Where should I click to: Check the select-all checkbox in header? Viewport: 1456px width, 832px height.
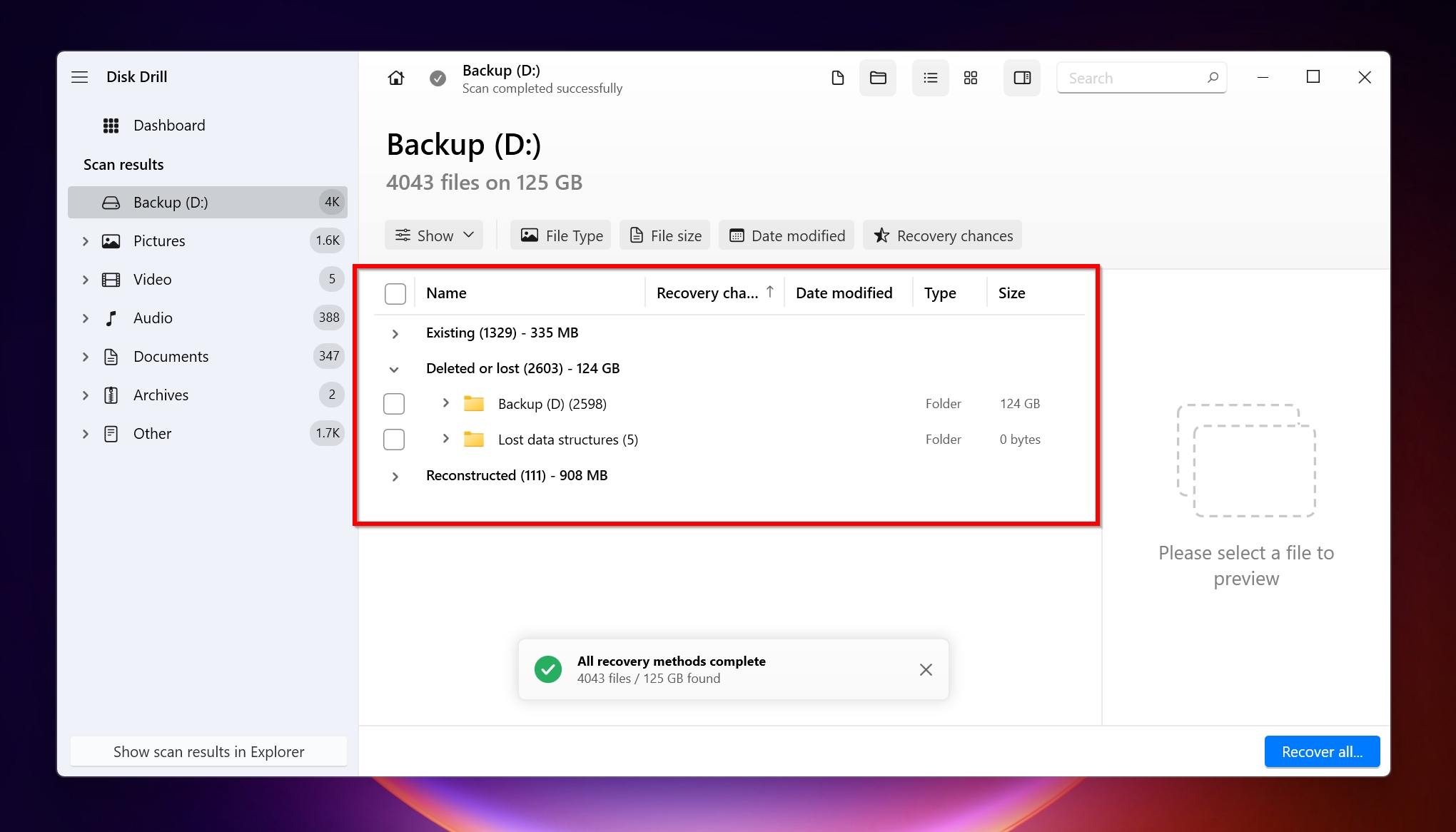pyautogui.click(x=395, y=293)
